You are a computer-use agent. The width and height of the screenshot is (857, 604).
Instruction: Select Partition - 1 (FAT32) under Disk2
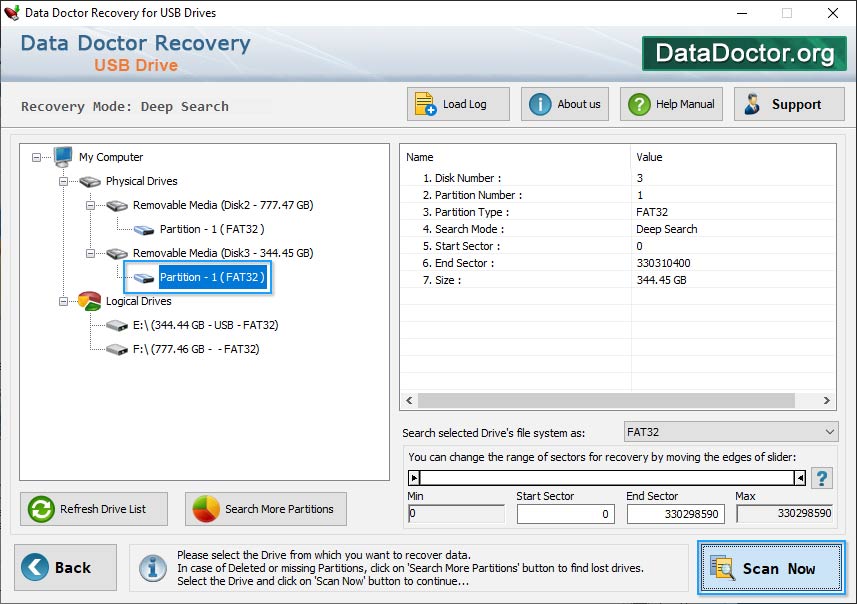[212, 230]
